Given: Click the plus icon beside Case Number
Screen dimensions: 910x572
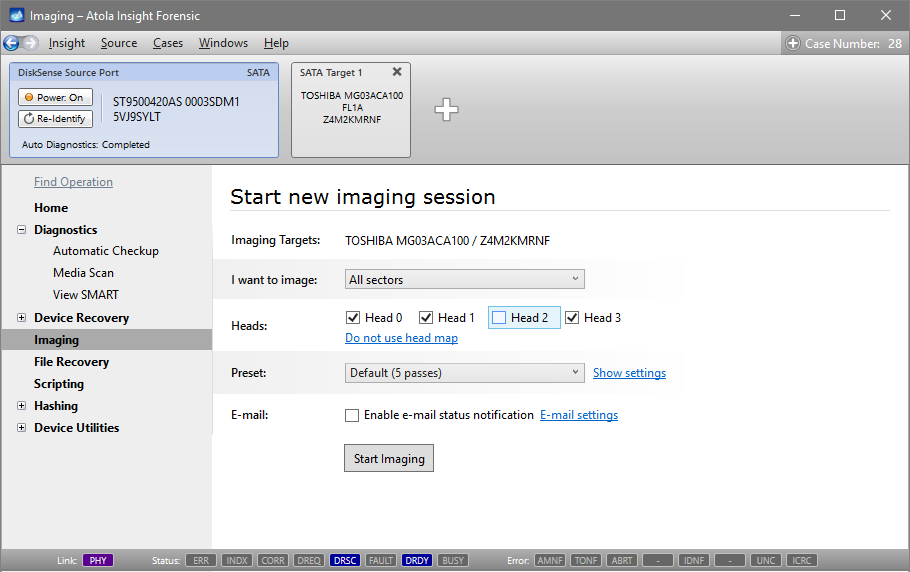Looking at the screenshot, I should coord(793,44).
